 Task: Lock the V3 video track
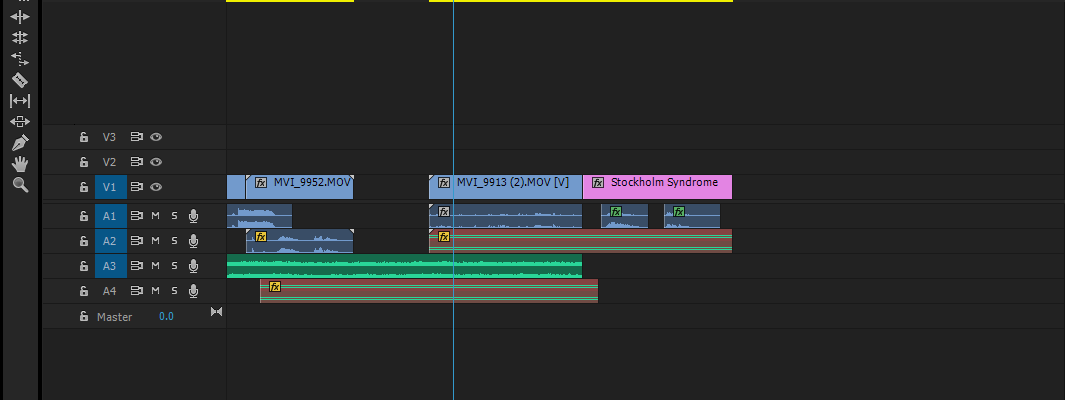[84, 137]
